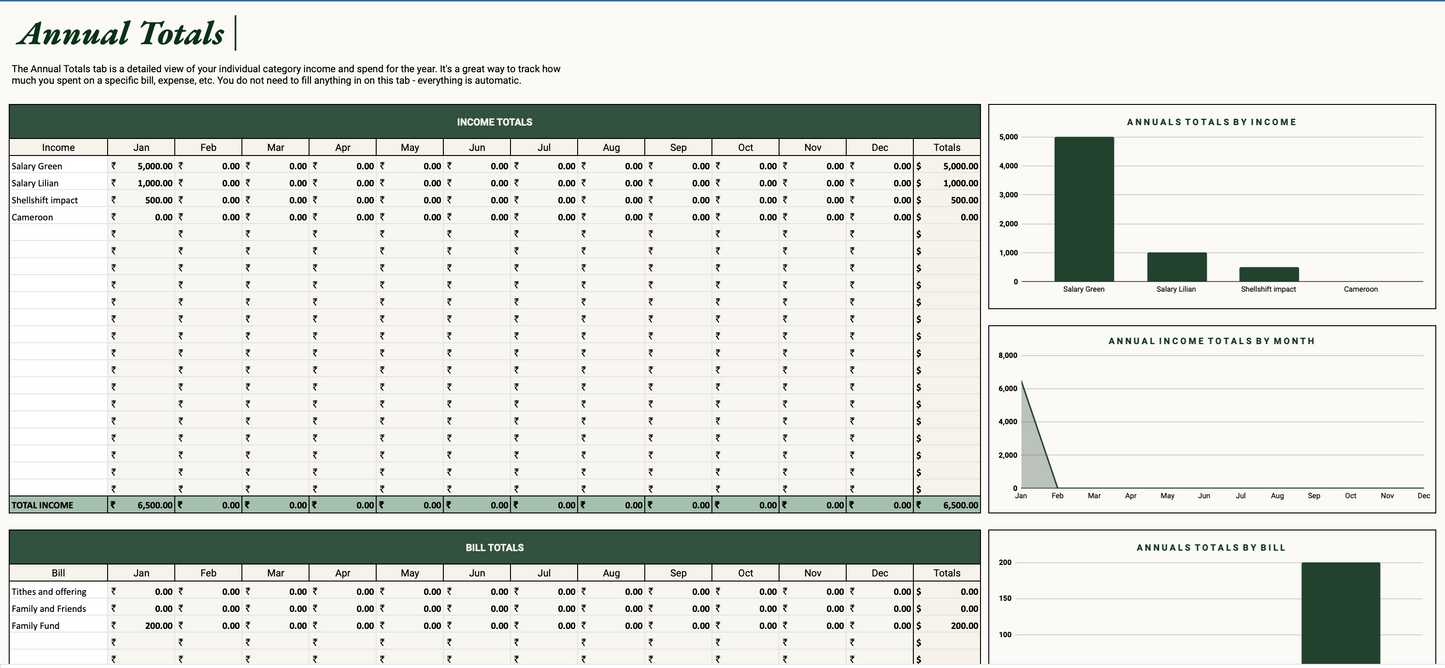Select the BILL TOTALS table header
1445x668 pixels.
click(494, 548)
